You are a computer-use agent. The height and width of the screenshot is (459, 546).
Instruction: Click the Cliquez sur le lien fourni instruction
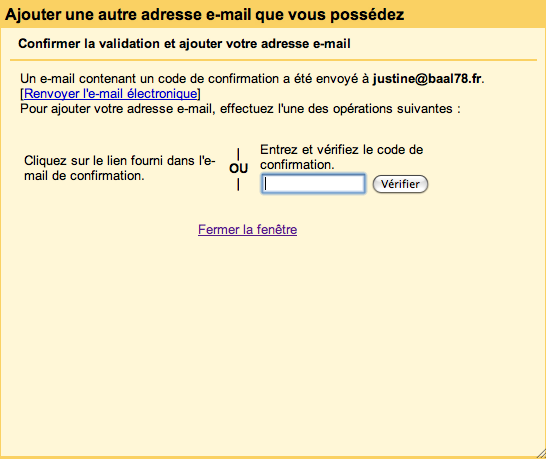coord(119,168)
